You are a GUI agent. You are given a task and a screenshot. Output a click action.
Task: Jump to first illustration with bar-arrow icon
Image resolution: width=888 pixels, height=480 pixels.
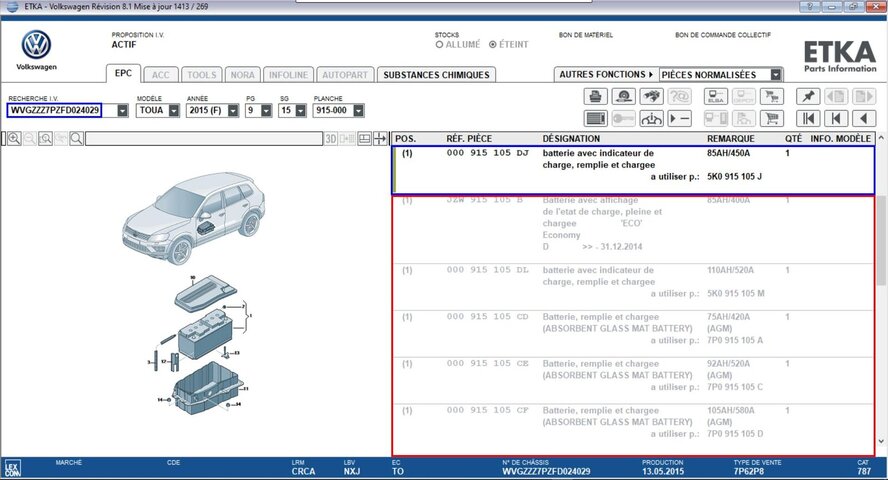click(808, 118)
